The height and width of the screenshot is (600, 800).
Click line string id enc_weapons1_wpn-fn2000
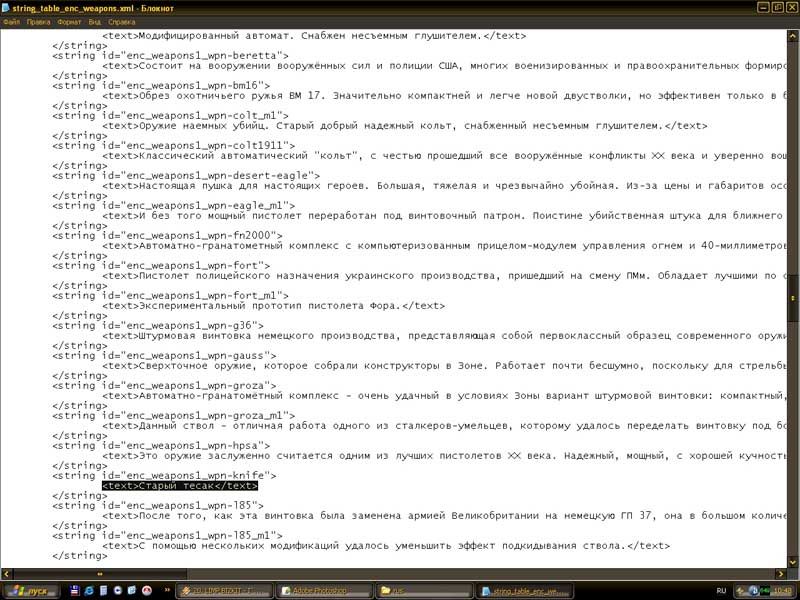tap(167, 236)
